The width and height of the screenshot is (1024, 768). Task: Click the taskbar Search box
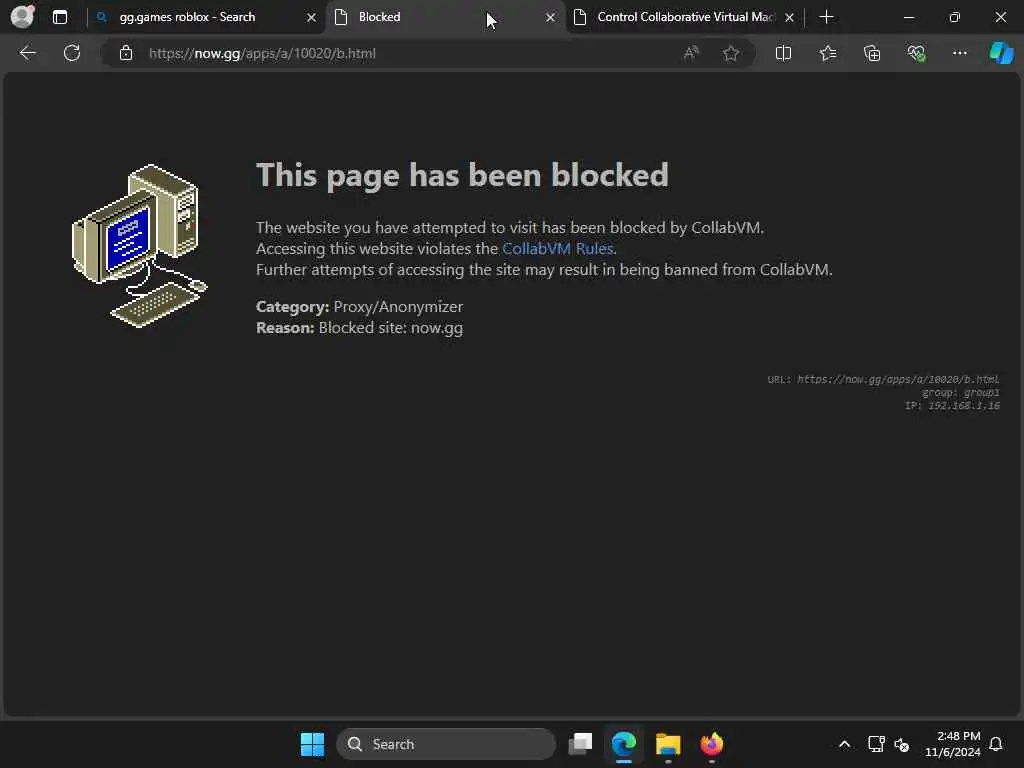click(x=446, y=744)
